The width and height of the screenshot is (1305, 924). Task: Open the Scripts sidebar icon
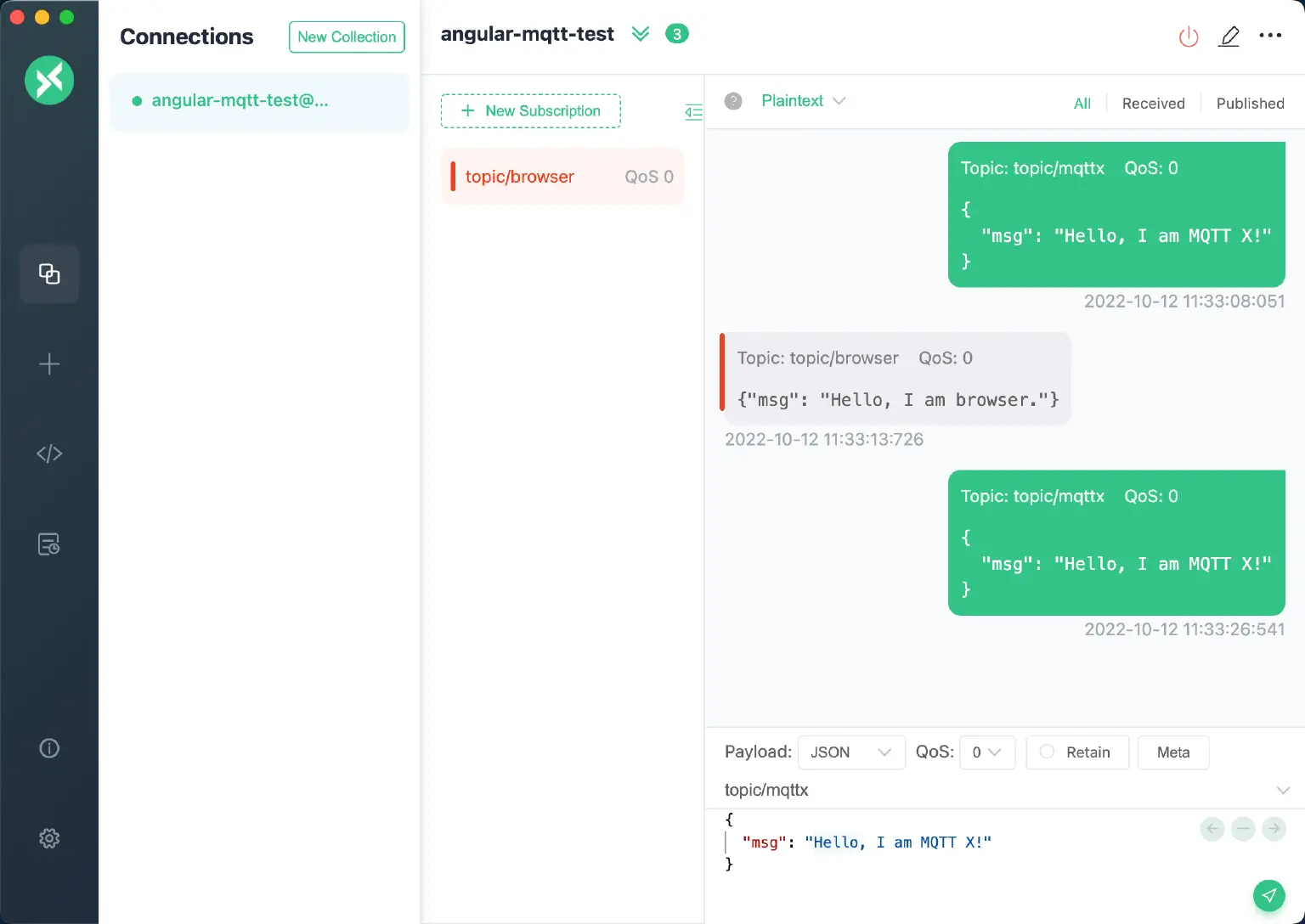49,453
